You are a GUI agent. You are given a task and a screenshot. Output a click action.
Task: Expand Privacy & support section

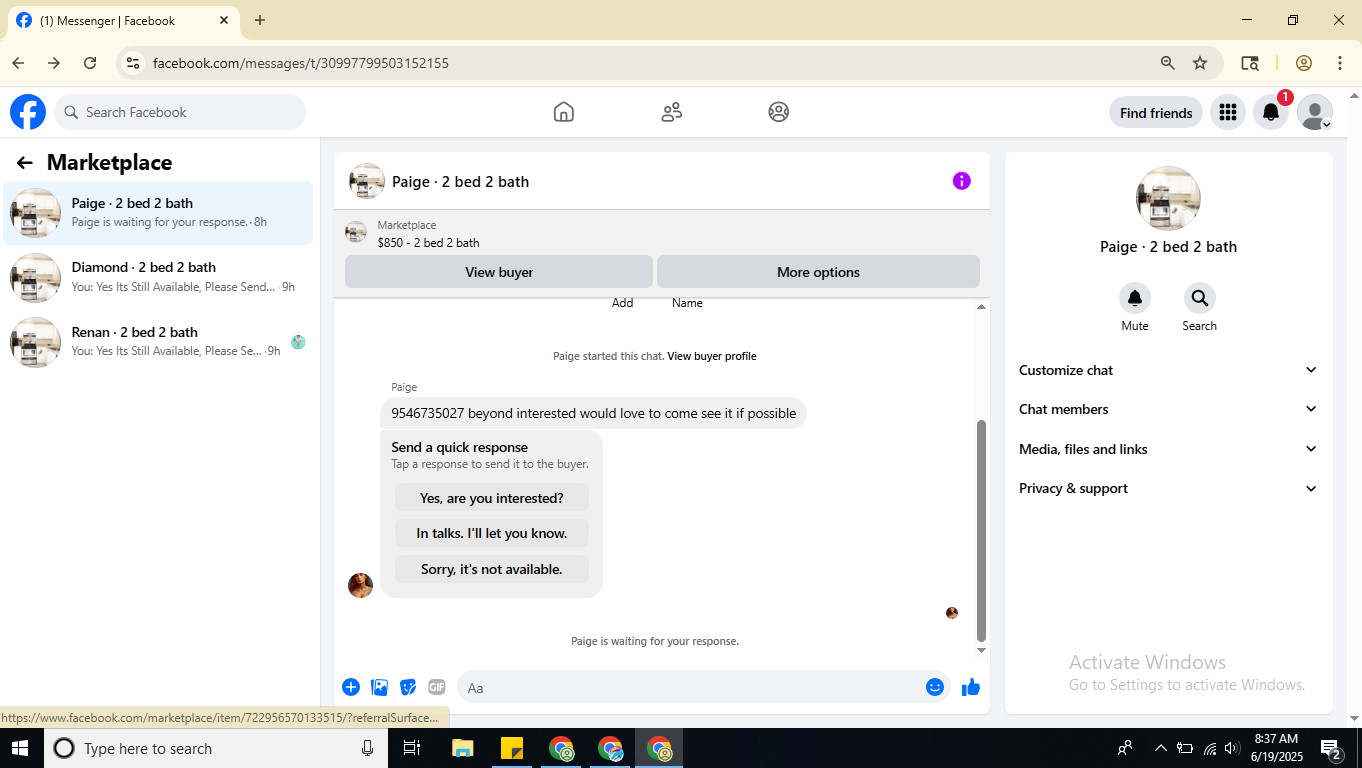[x=1168, y=488]
